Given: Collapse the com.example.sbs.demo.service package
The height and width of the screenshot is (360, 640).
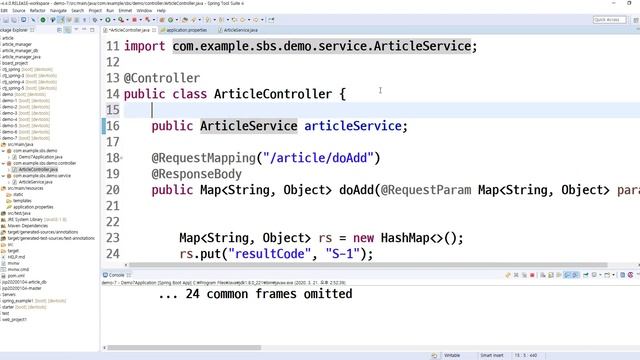Looking at the screenshot, I should pyautogui.click(x=3, y=176).
